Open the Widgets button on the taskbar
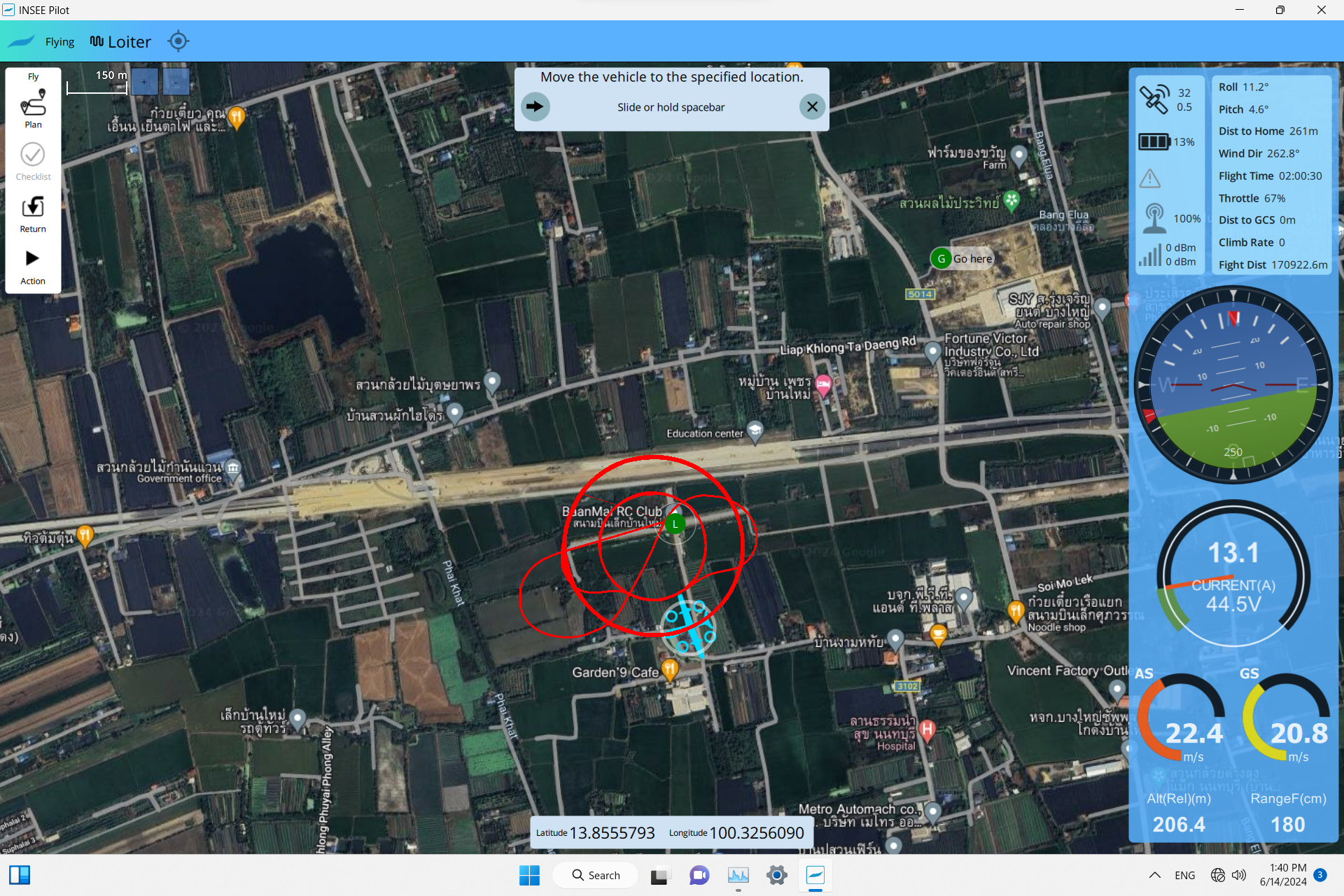 [20, 875]
